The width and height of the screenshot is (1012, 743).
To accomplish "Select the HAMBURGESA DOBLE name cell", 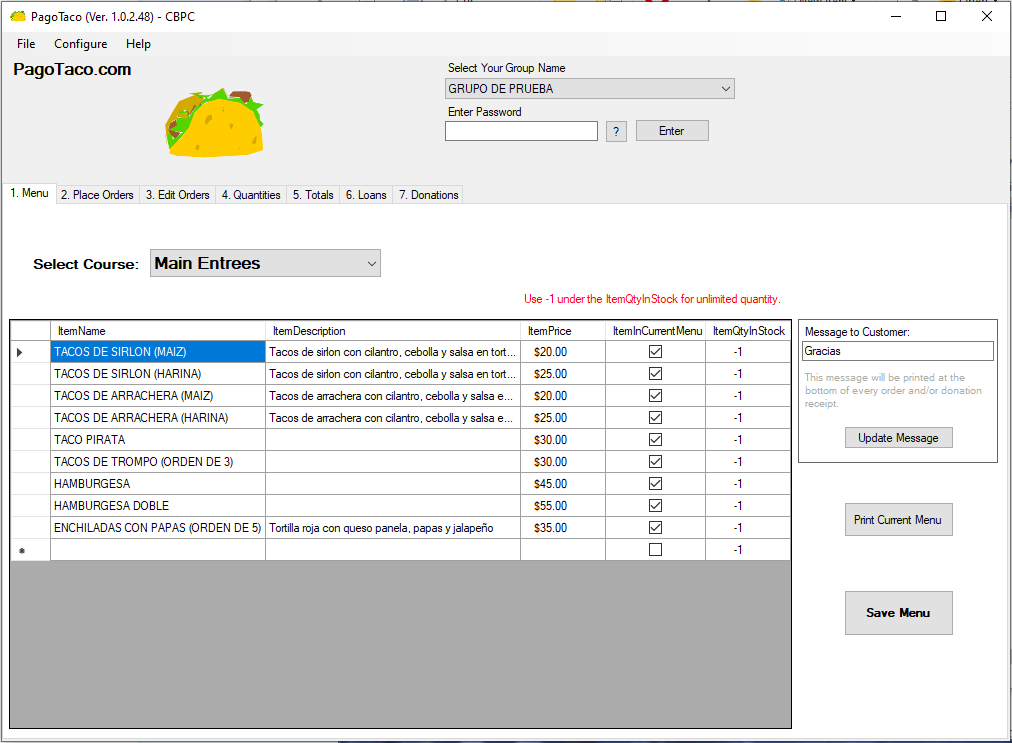I will (158, 505).
